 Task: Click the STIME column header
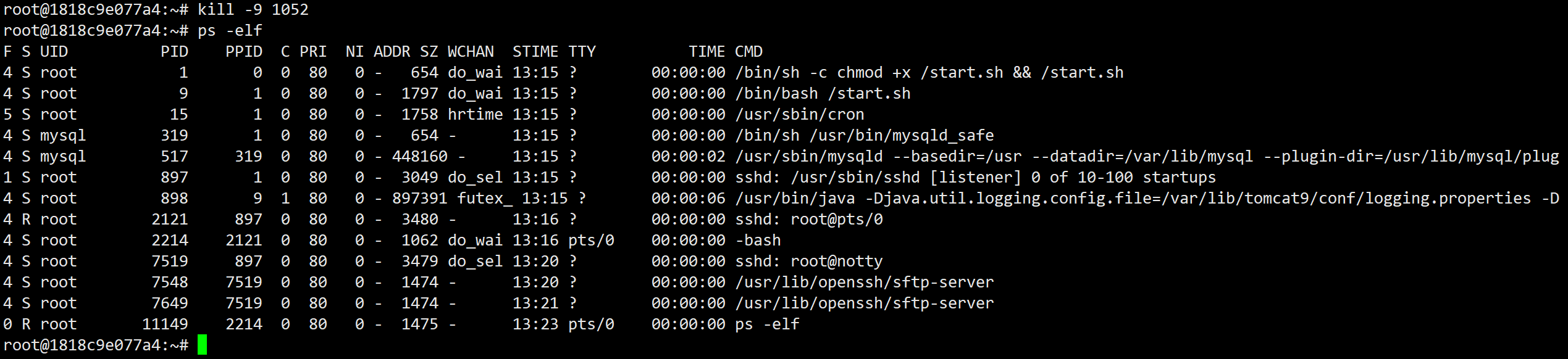pos(535,51)
